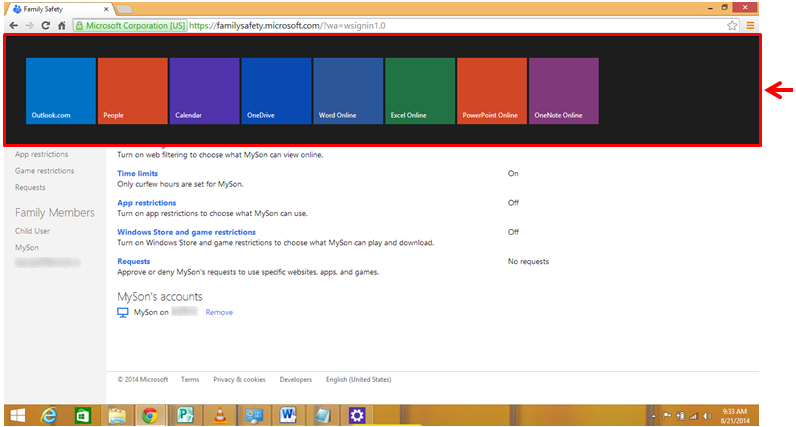Viewport: 796px width, 427px height.
Task: Open the App restrictions heading link
Action: click(147, 203)
